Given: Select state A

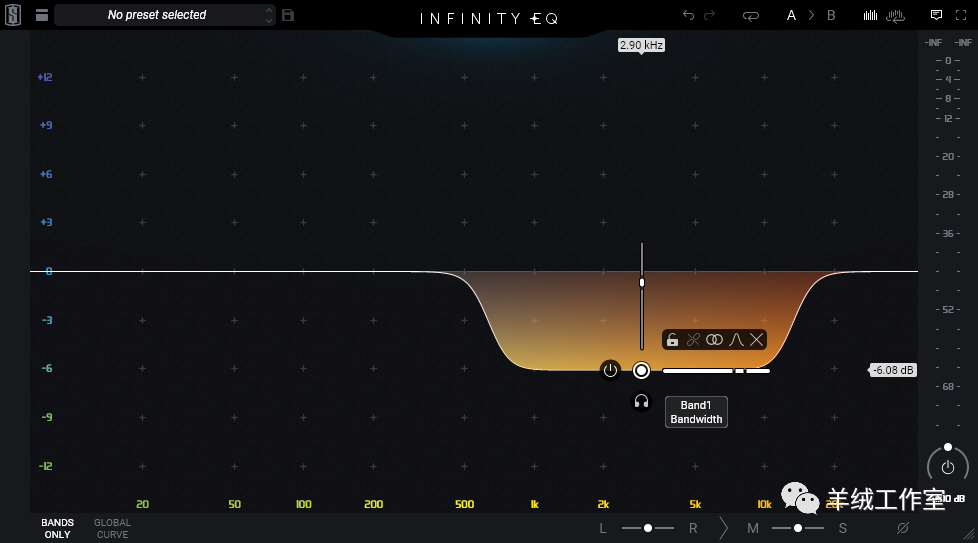Looking at the screenshot, I should tap(792, 15).
